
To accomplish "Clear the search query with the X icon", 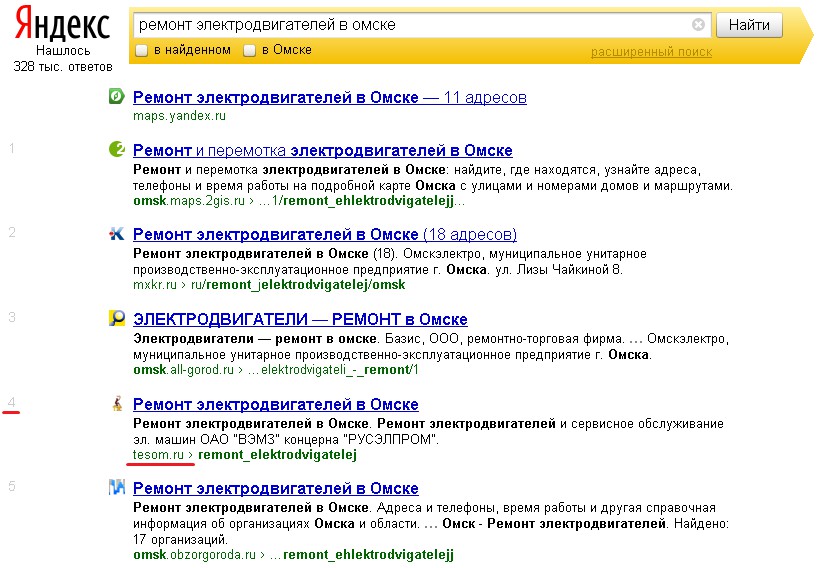I will (x=698, y=24).
